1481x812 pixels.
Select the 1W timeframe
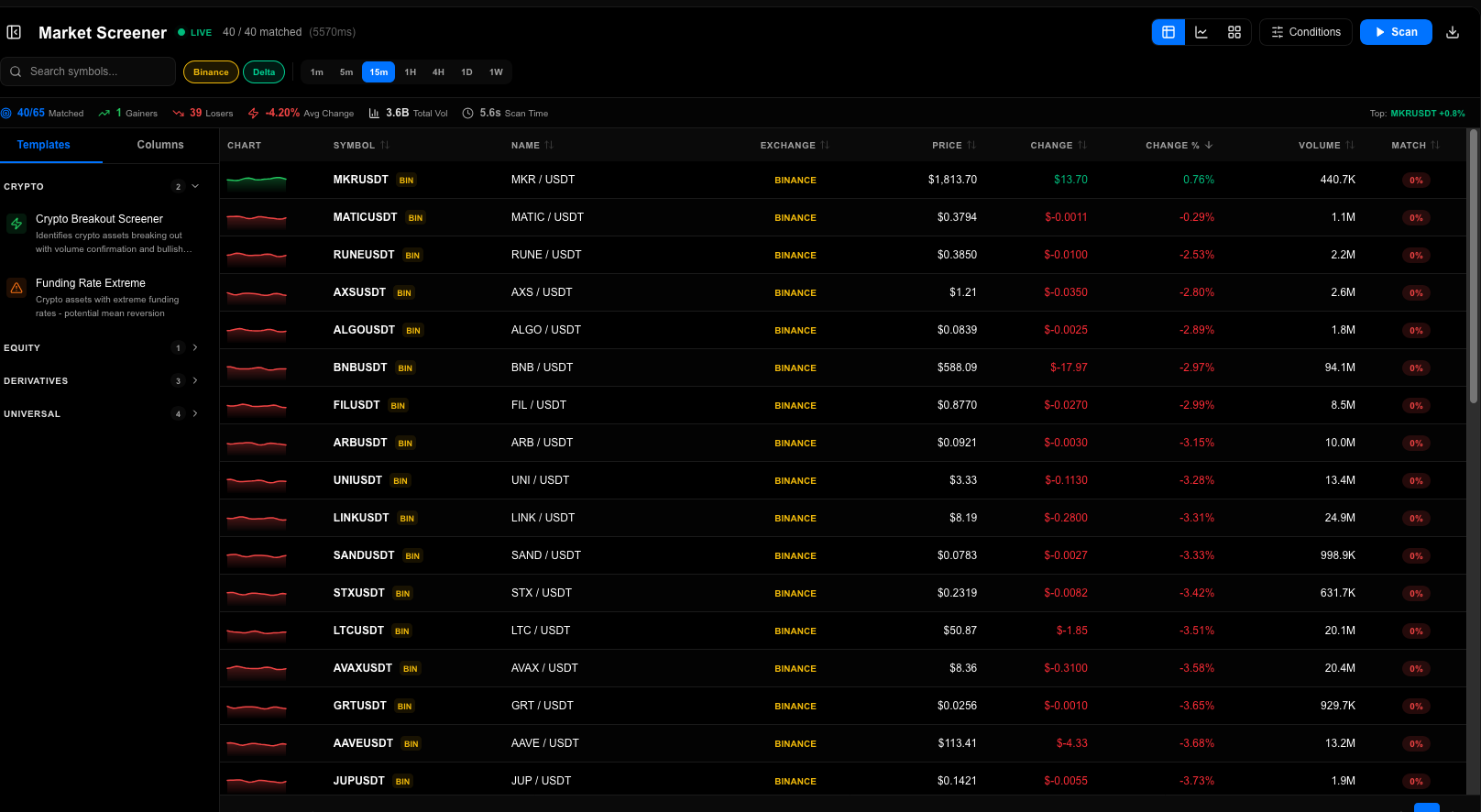[496, 72]
